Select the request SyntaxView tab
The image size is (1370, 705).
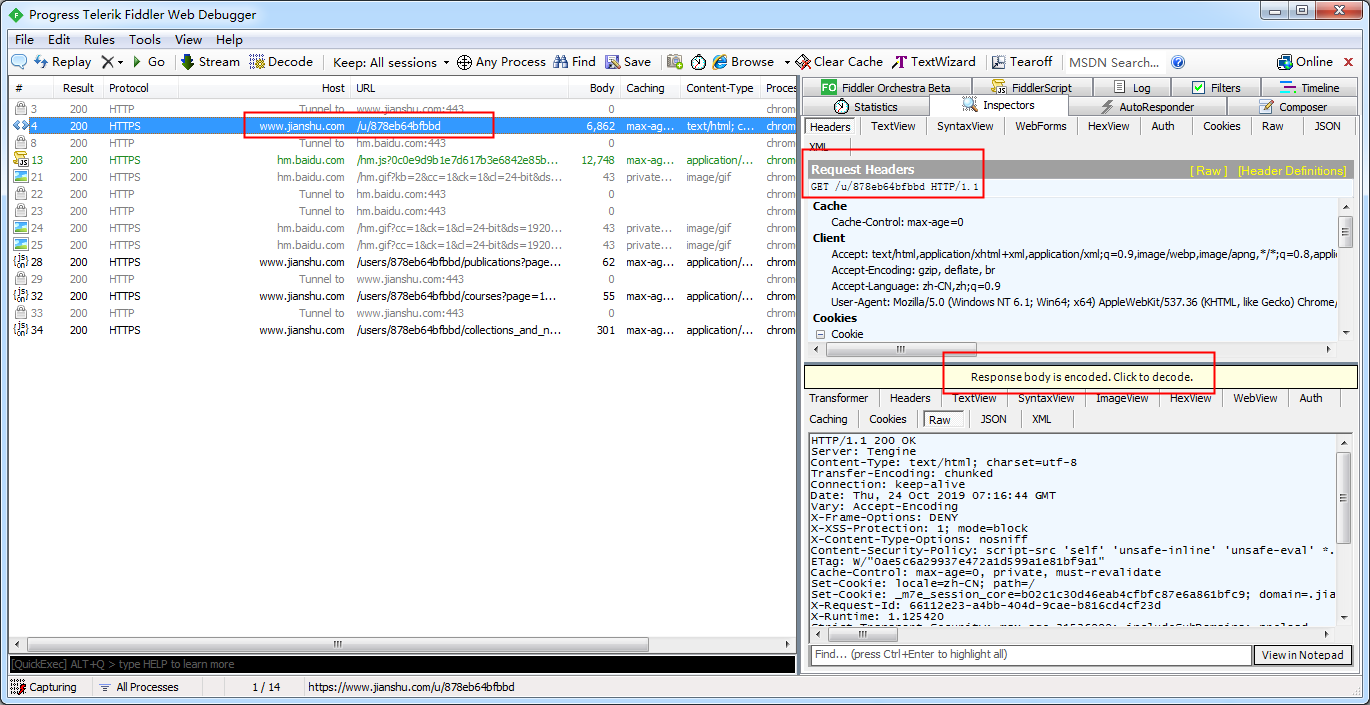point(965,126)
